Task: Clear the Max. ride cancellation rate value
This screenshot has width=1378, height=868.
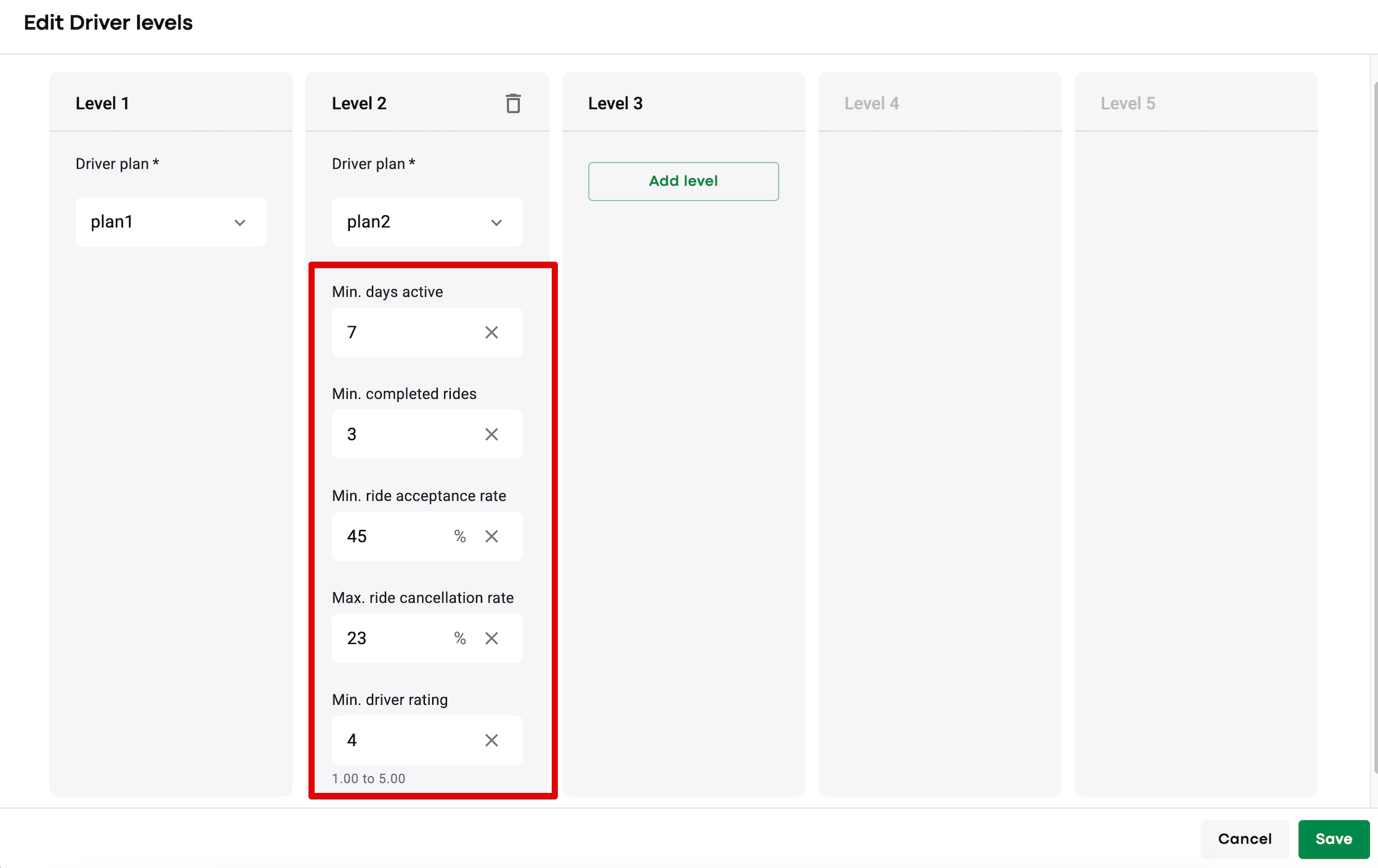Action: pyautogui.click(x=491, y=638)
